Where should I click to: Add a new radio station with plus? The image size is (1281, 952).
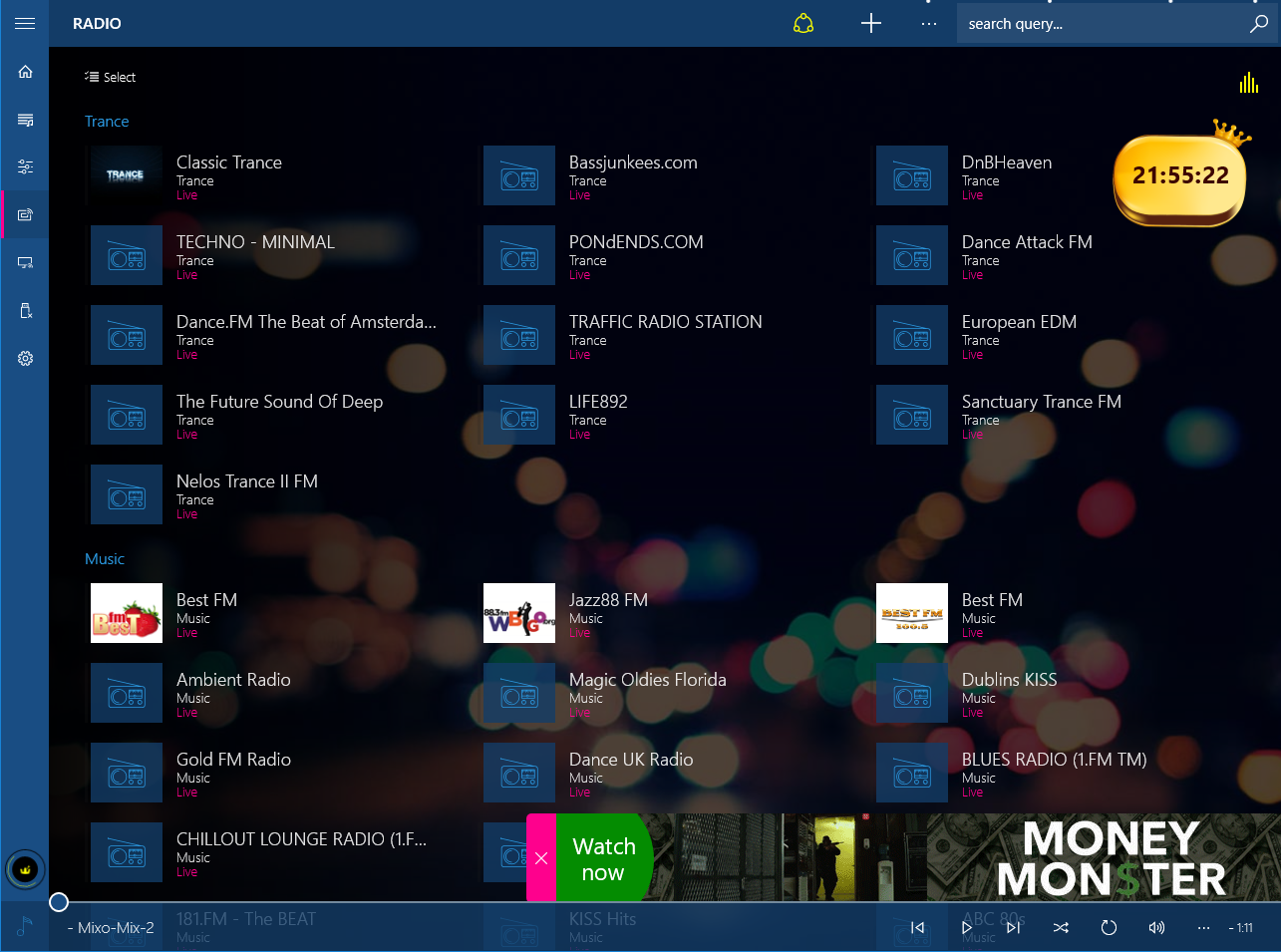pos(871,24)
